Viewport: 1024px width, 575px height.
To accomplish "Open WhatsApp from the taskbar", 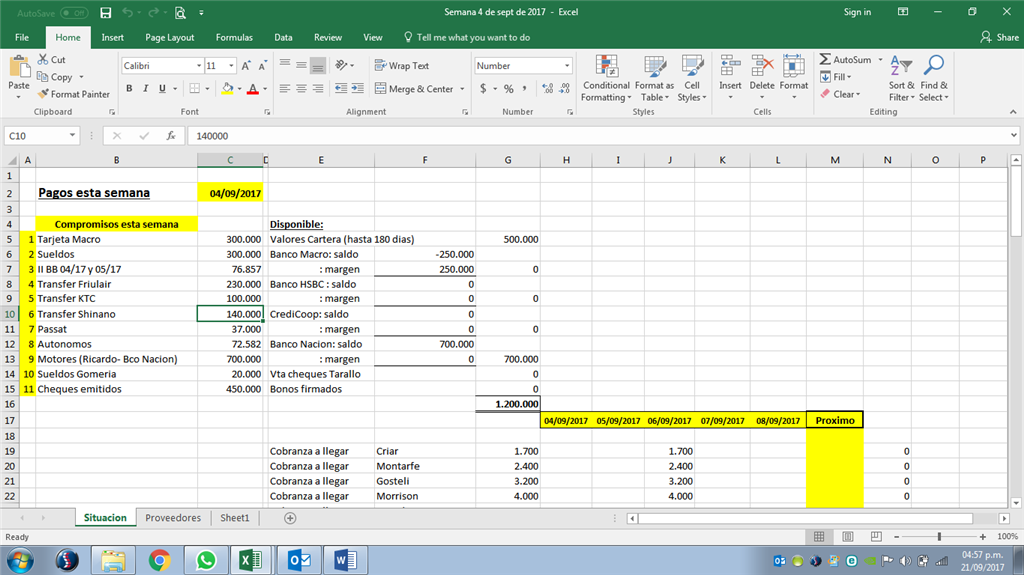I will (x=204, y=560).
